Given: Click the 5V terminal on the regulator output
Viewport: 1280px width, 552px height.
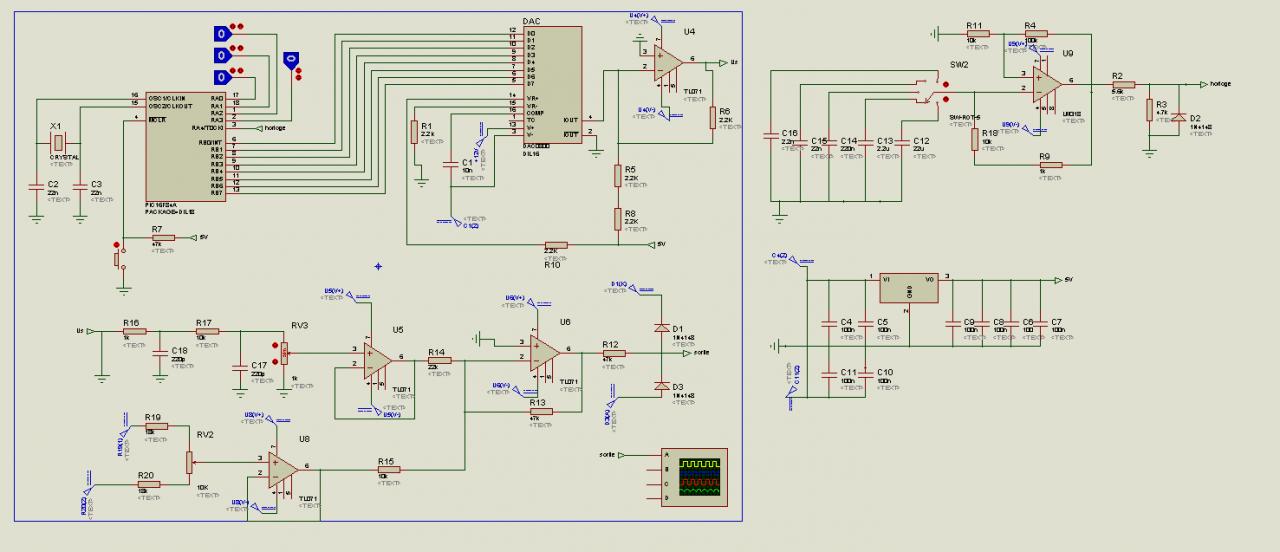Looking at the screenshot, I should [x=1064, y=280].
